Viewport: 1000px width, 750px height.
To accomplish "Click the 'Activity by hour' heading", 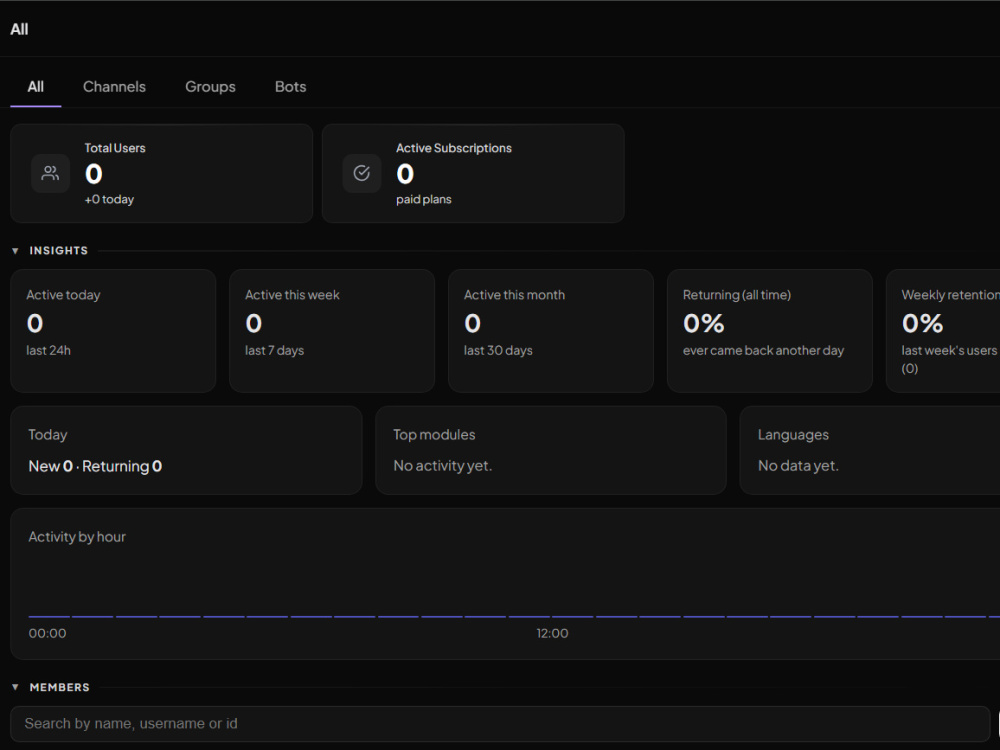I will [x=77, y=537].
